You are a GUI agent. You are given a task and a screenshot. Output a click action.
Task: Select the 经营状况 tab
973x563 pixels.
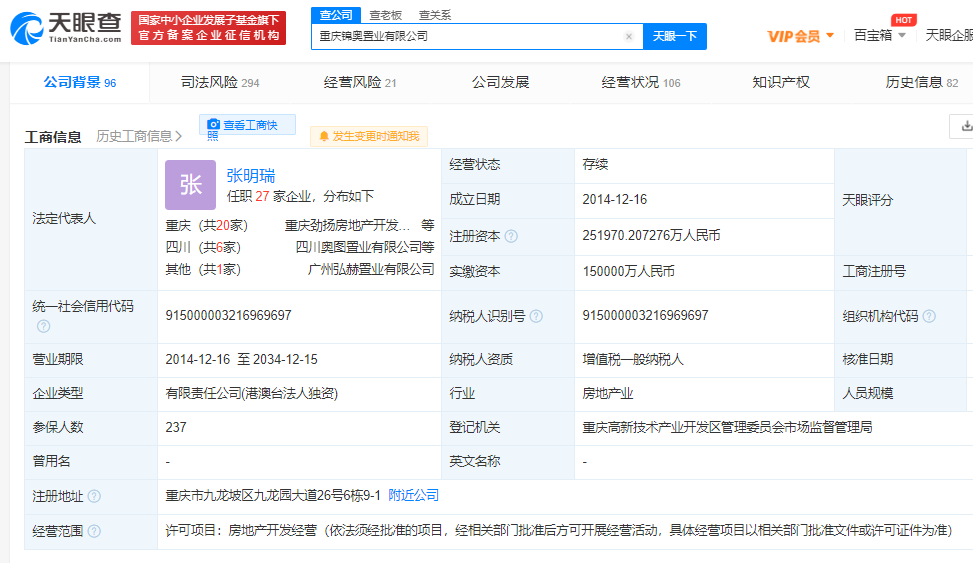point(640,83)
